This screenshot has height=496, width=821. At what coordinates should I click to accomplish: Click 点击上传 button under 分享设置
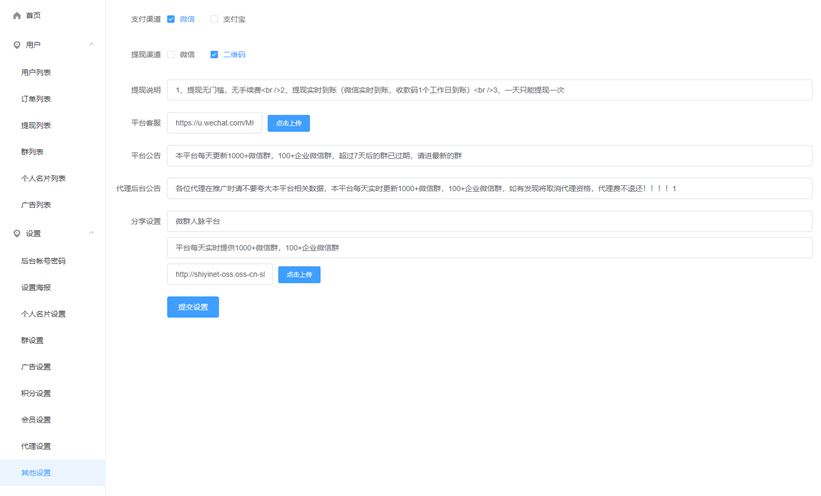(x=299, y=274)
